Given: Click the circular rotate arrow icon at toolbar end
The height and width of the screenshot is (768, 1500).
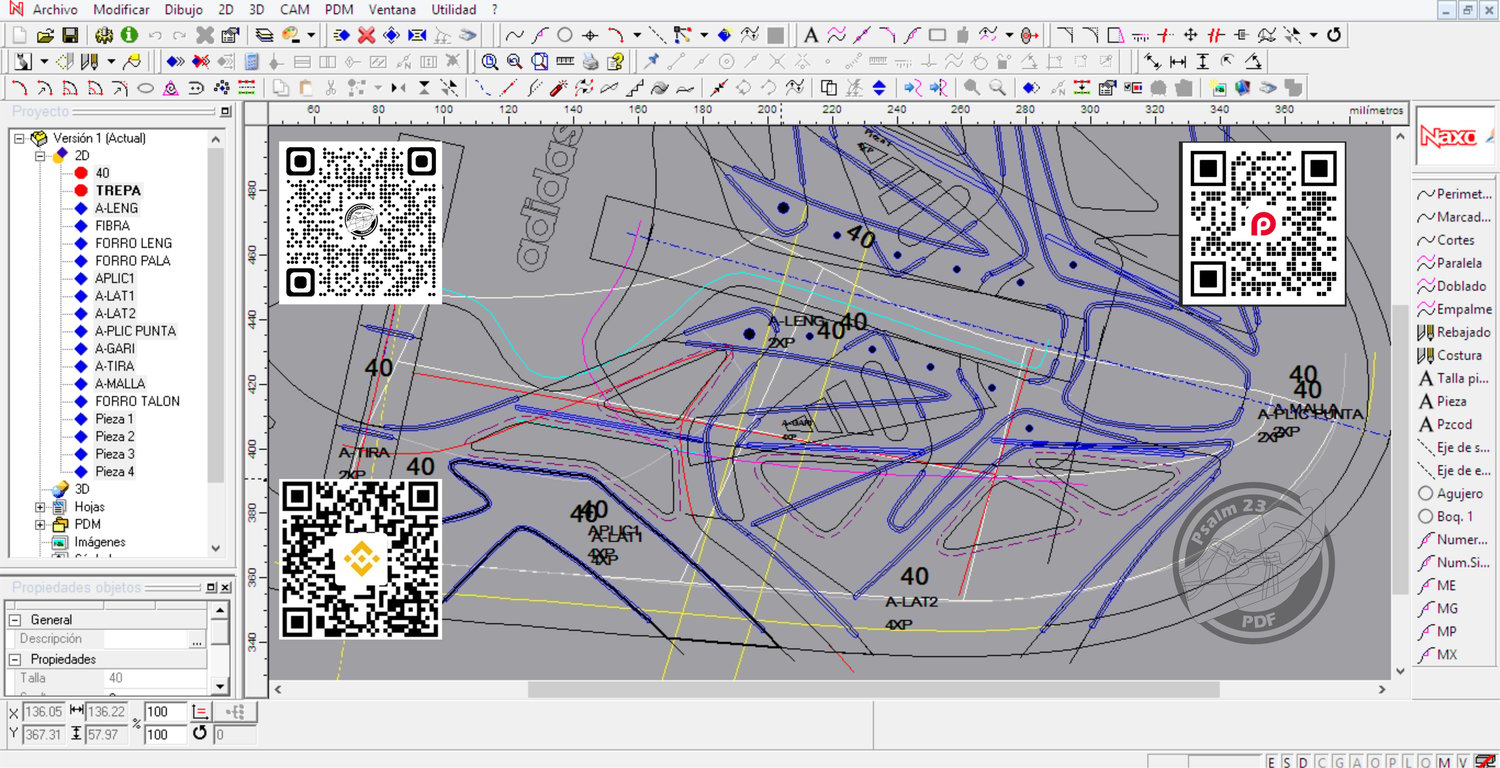Looking at the screenshot, I should pos(1333,35).
